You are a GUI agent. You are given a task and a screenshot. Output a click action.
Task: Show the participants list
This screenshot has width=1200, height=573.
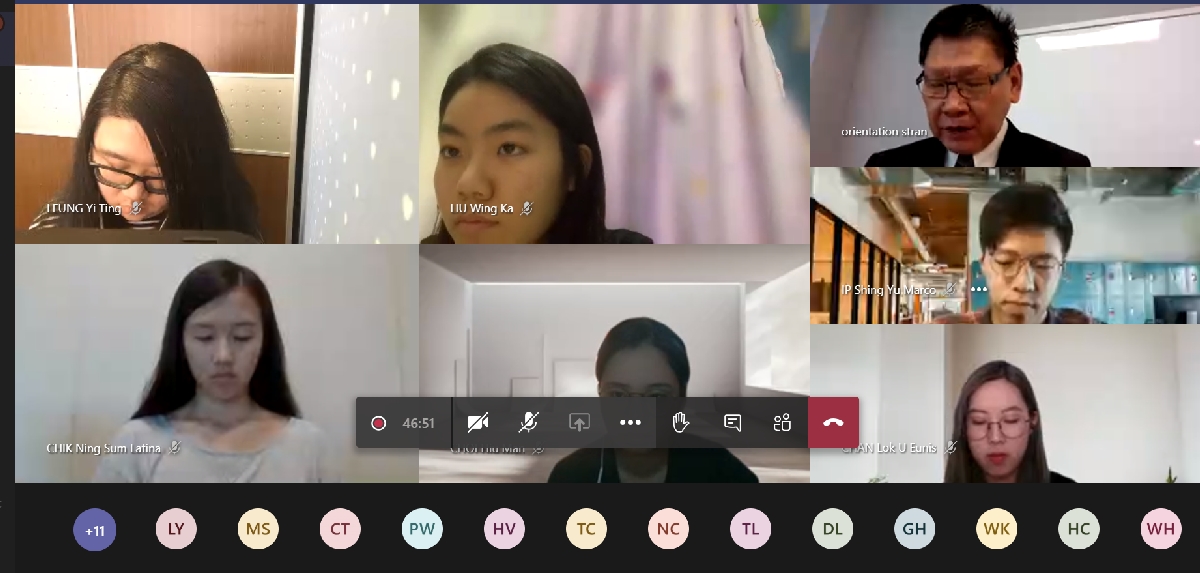click(x=782, y=423)
